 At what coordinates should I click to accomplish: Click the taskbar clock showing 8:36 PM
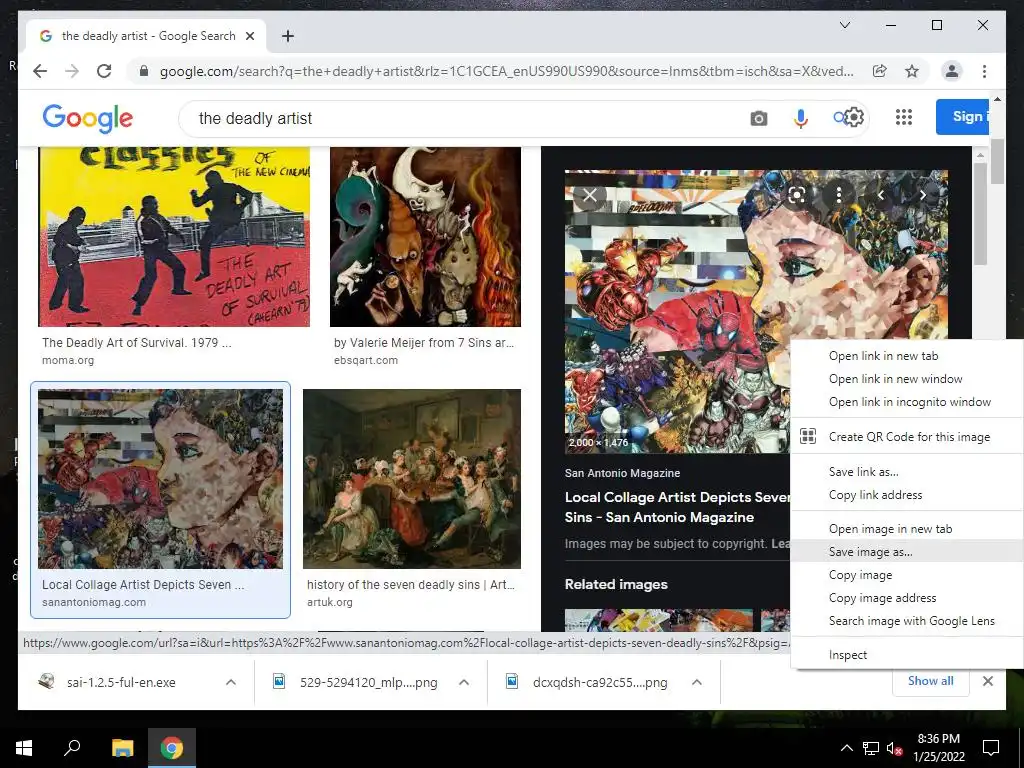point(938,748)
